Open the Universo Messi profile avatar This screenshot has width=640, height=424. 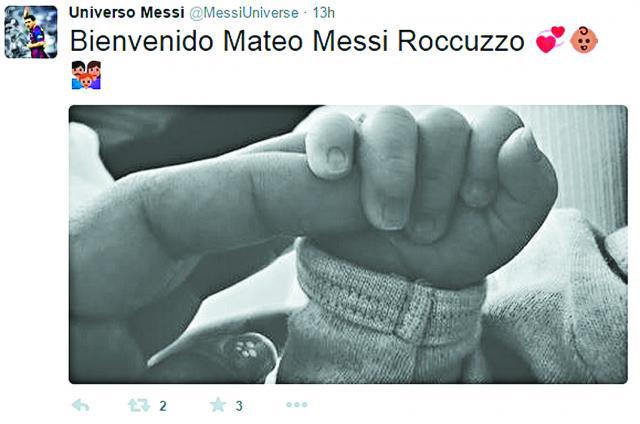pos(31,32)
